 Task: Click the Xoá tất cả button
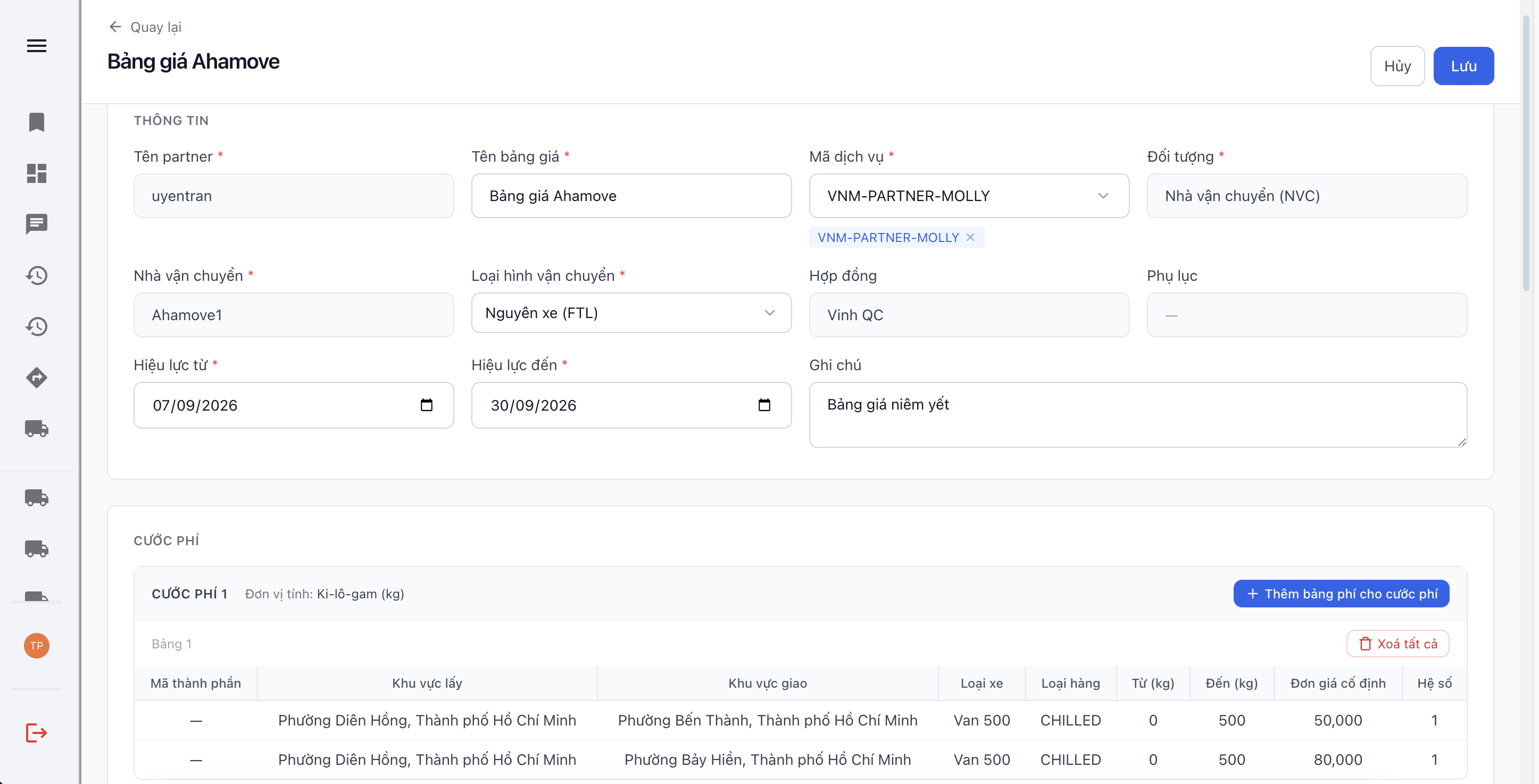tap(1397, 644)
